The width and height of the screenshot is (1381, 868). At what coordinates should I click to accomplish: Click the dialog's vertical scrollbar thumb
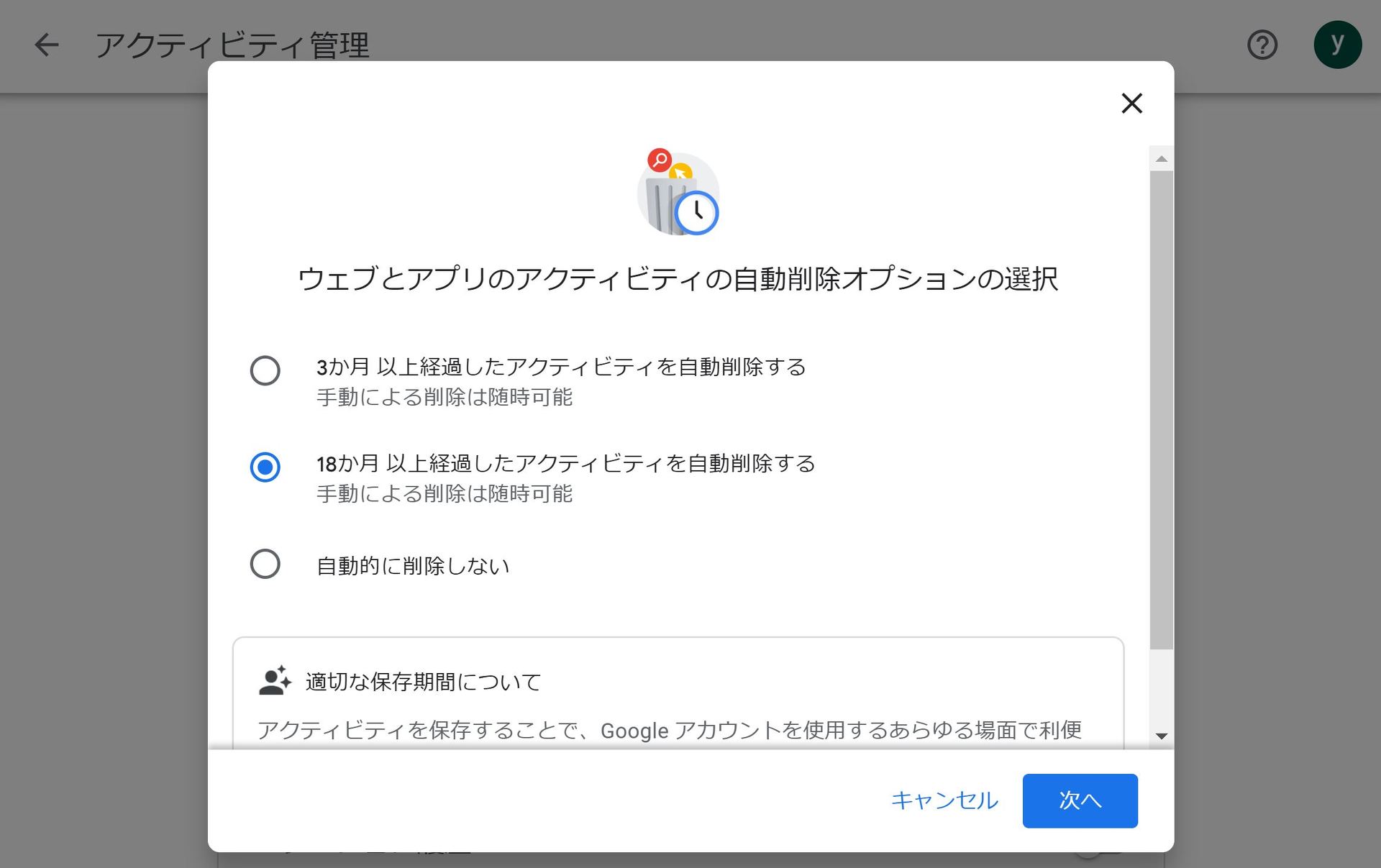[x=1161, y=410]
